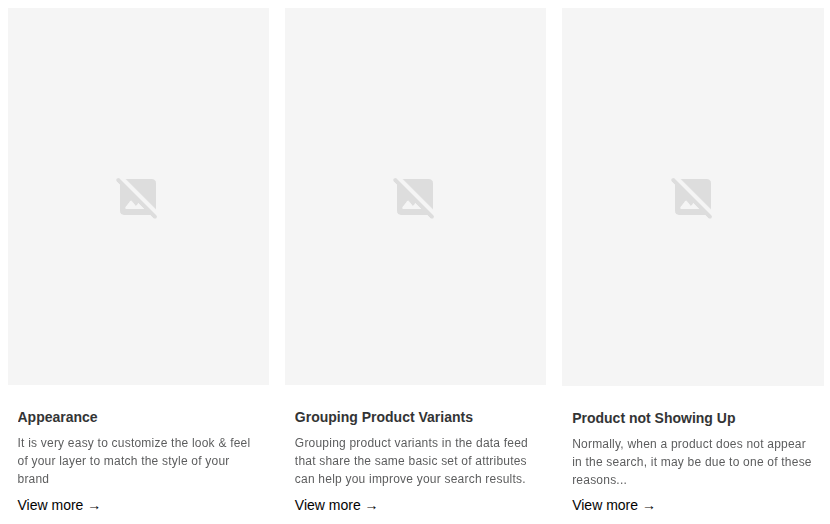Open the Product not Showing Up heading
The image size is (830, 524).
pos(654,418)
